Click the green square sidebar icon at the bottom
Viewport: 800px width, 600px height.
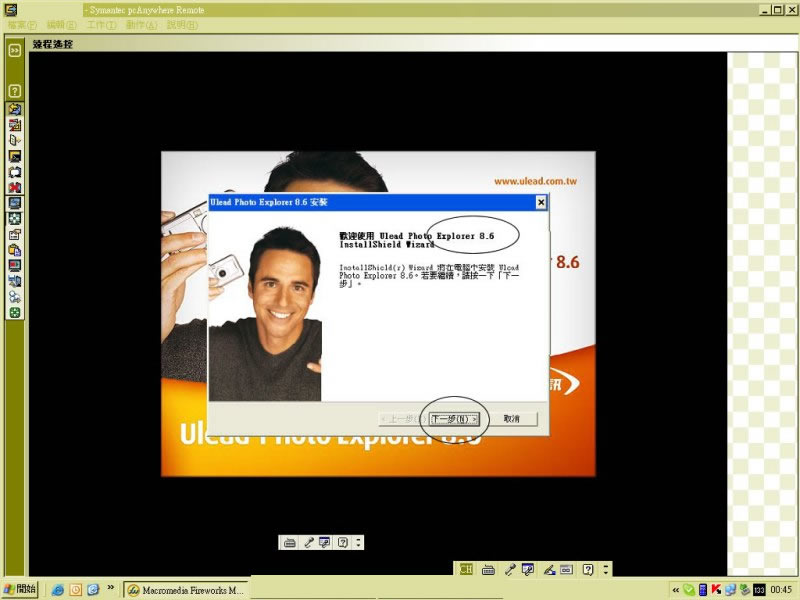(15, 313)
